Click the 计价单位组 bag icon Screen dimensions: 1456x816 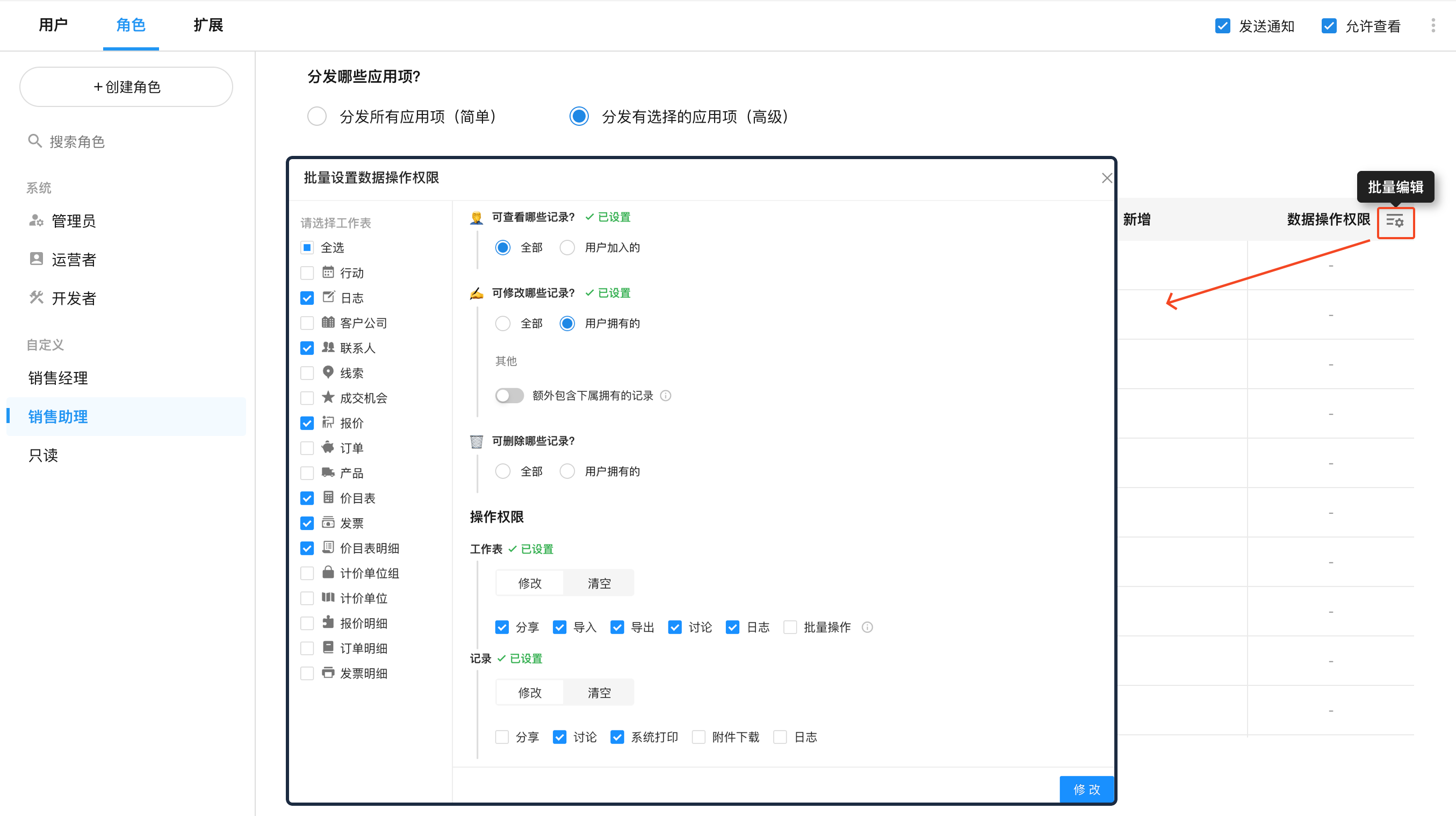click(x=328, y=572)
